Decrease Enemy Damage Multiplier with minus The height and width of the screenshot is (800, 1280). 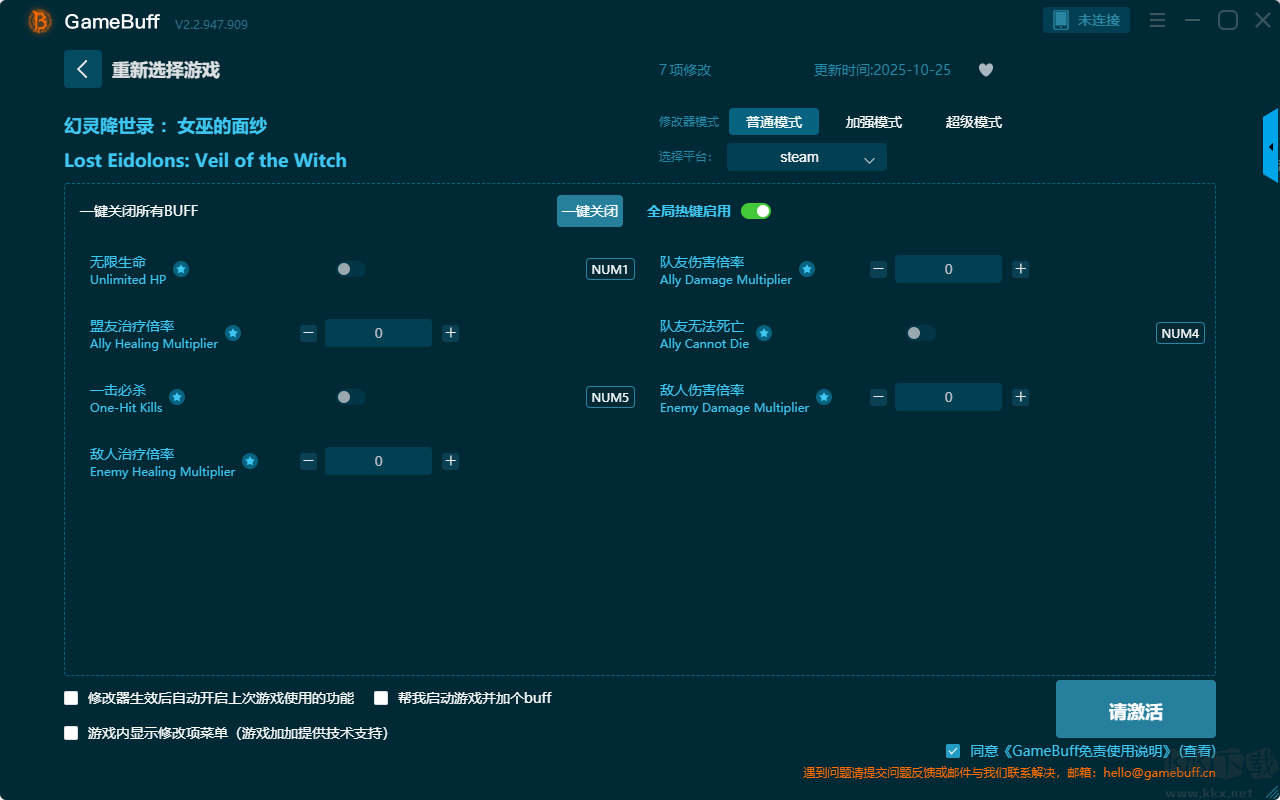pos(878,397)
